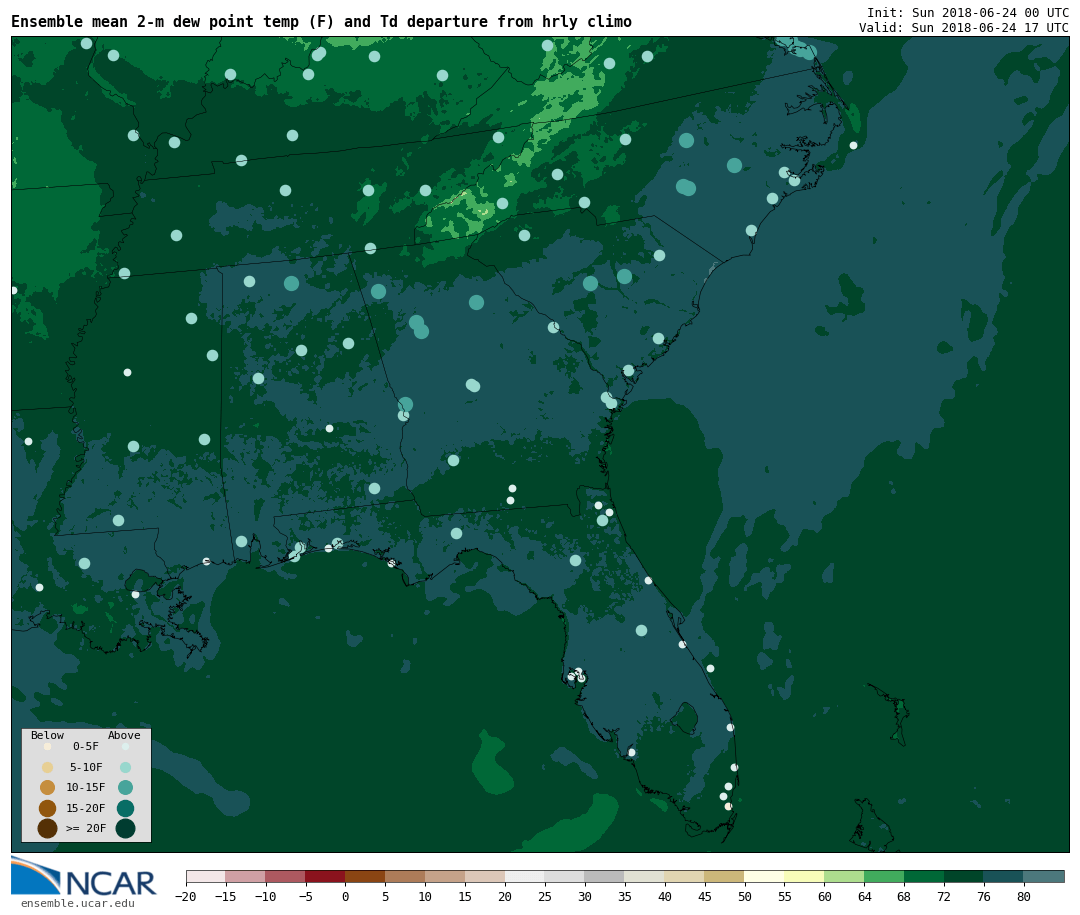Pick the colorbar swatch between 76 and 80
Screen dimensions: 1080x915
[x=1005, y=877]
